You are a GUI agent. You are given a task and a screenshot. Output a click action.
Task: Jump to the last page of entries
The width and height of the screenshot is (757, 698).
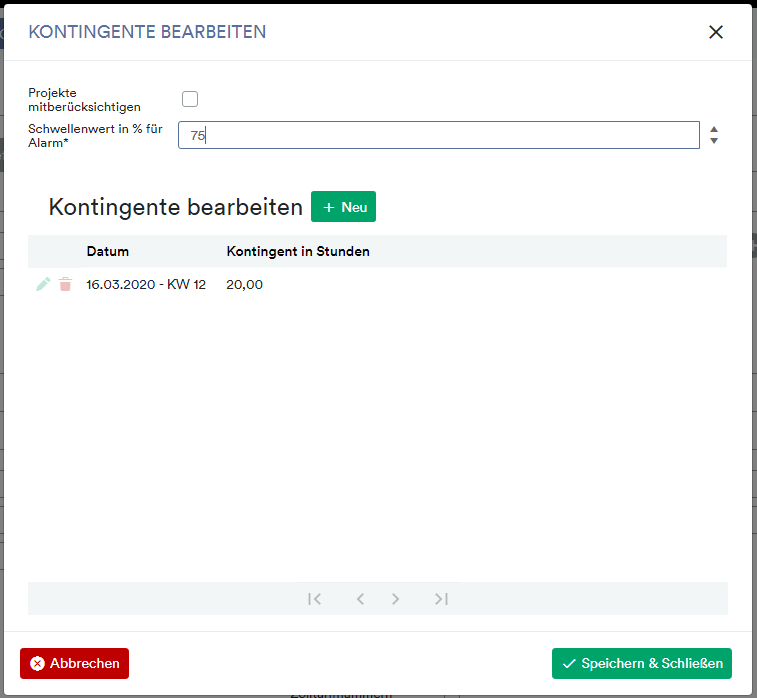click(x=441, y=599)
